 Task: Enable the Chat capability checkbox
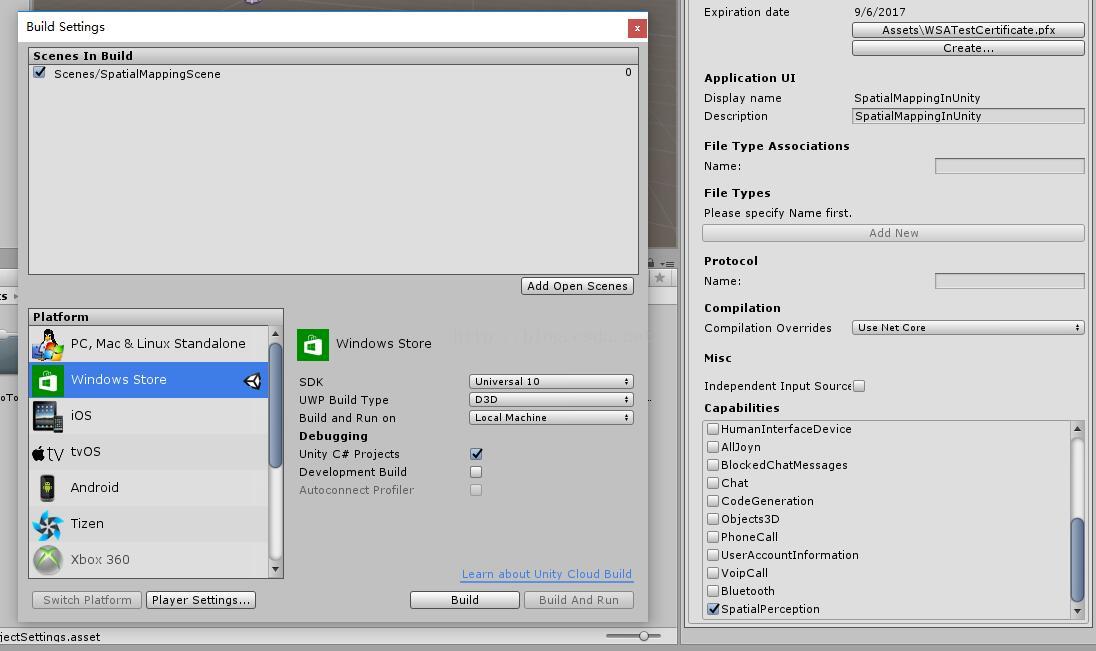coord(713,482)
